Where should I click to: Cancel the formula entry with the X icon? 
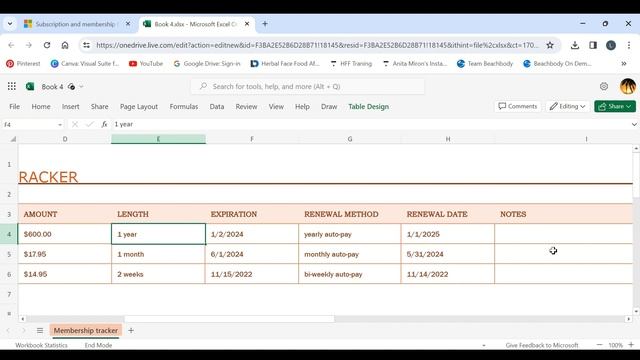click(75, 124)
